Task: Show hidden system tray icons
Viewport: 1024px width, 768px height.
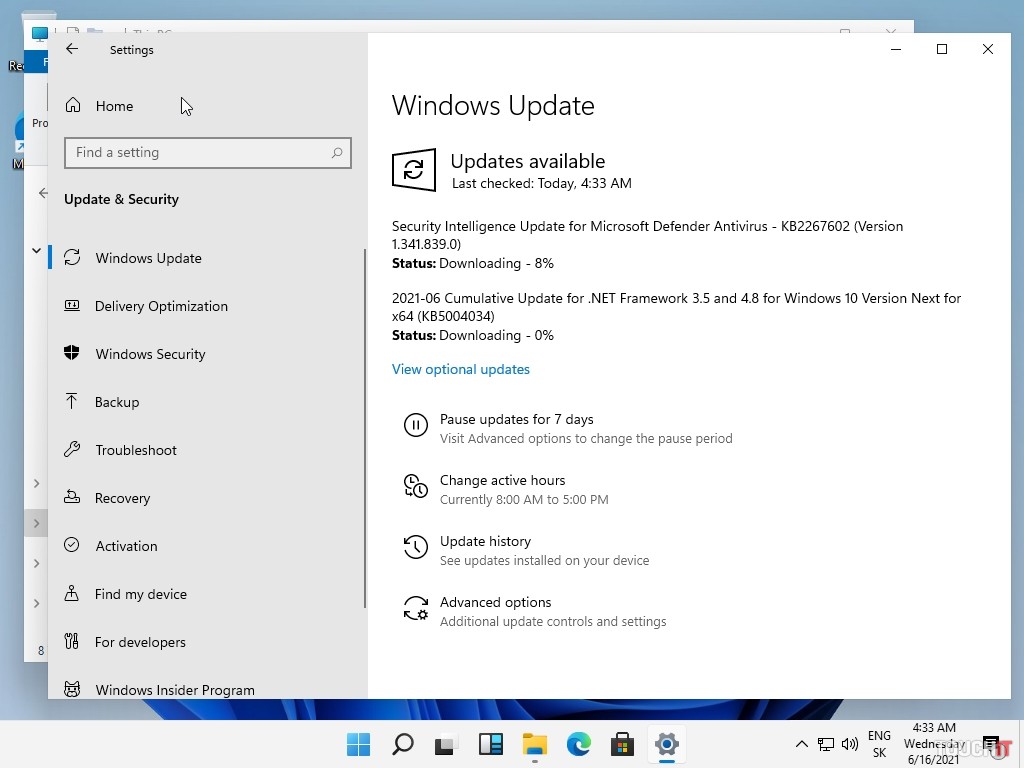Action: 801,744
